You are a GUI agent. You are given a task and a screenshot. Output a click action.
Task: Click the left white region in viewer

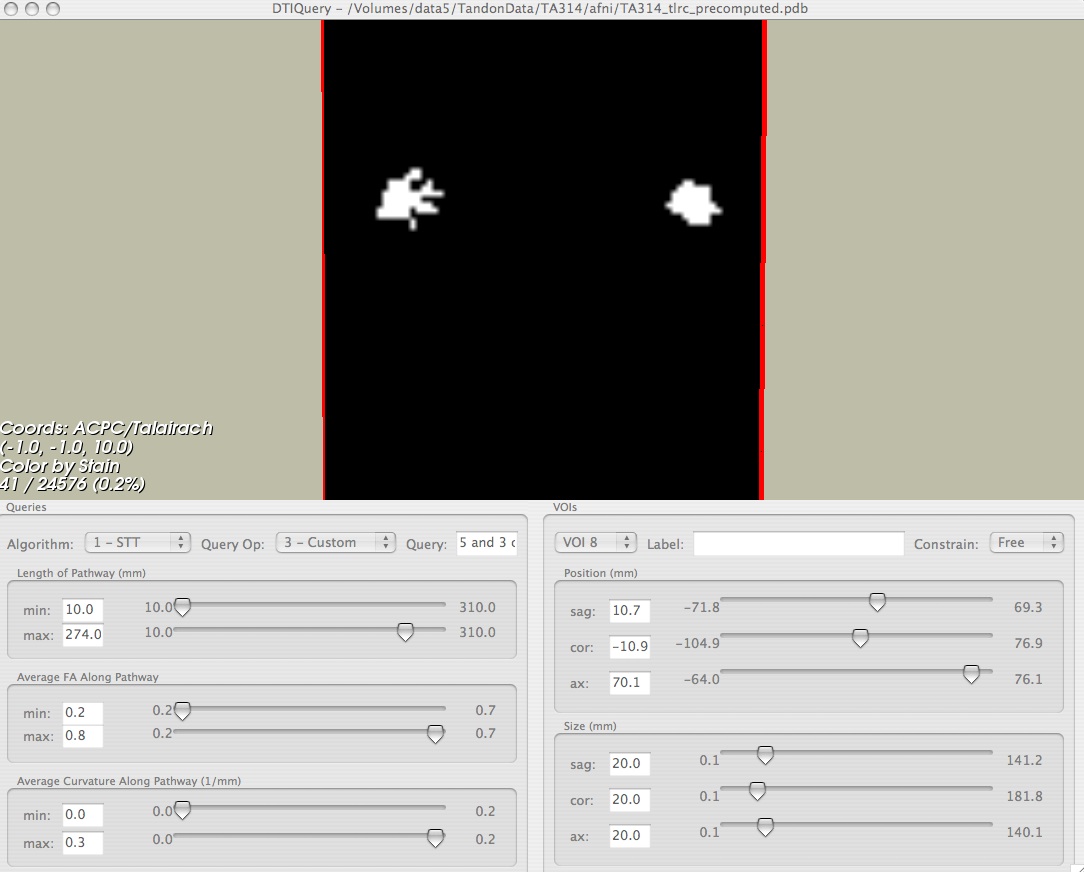pyautogui.click(x=406, y=198)
